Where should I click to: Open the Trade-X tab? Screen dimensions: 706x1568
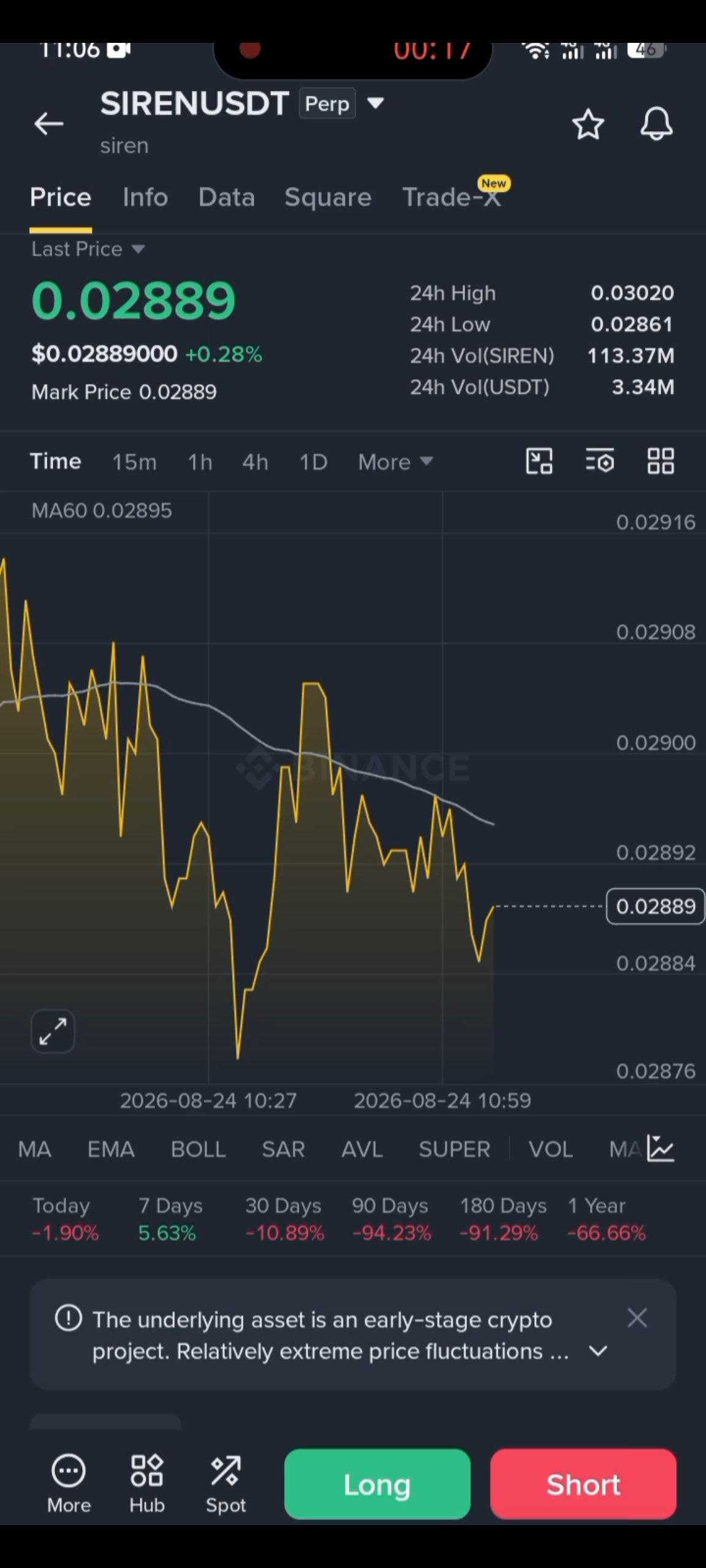(x=452, y=197)
